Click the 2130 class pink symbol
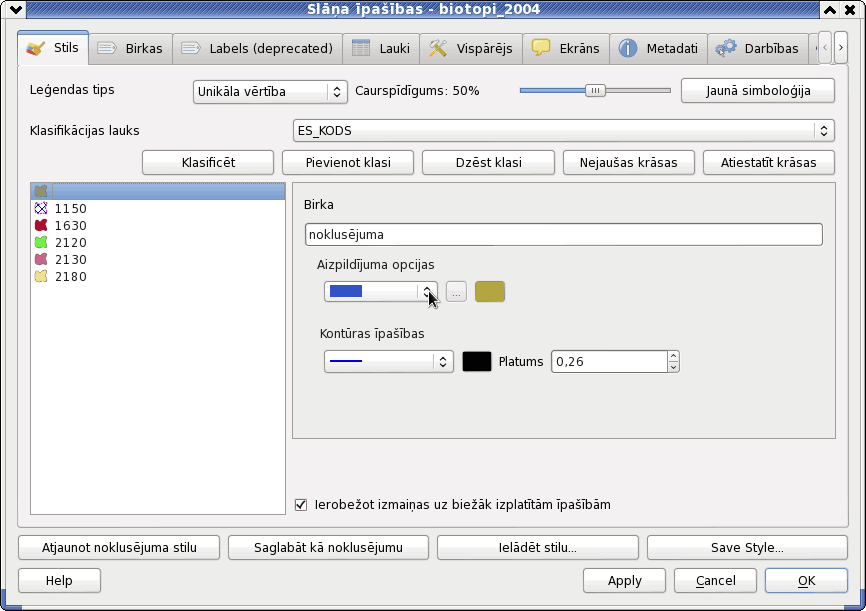Screen dimensions: 866x611 (41, 259)
